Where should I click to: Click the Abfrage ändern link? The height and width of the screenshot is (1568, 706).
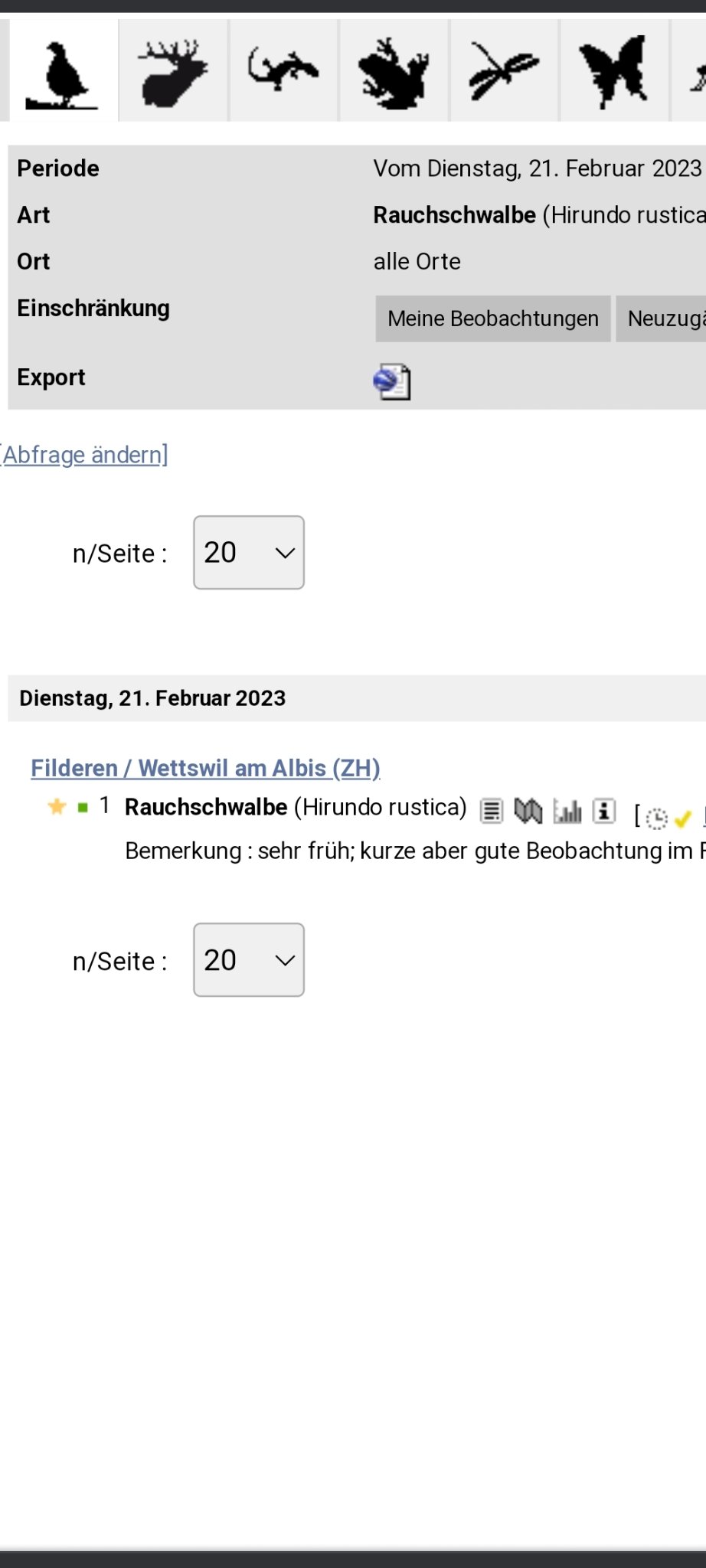[85, 455]
